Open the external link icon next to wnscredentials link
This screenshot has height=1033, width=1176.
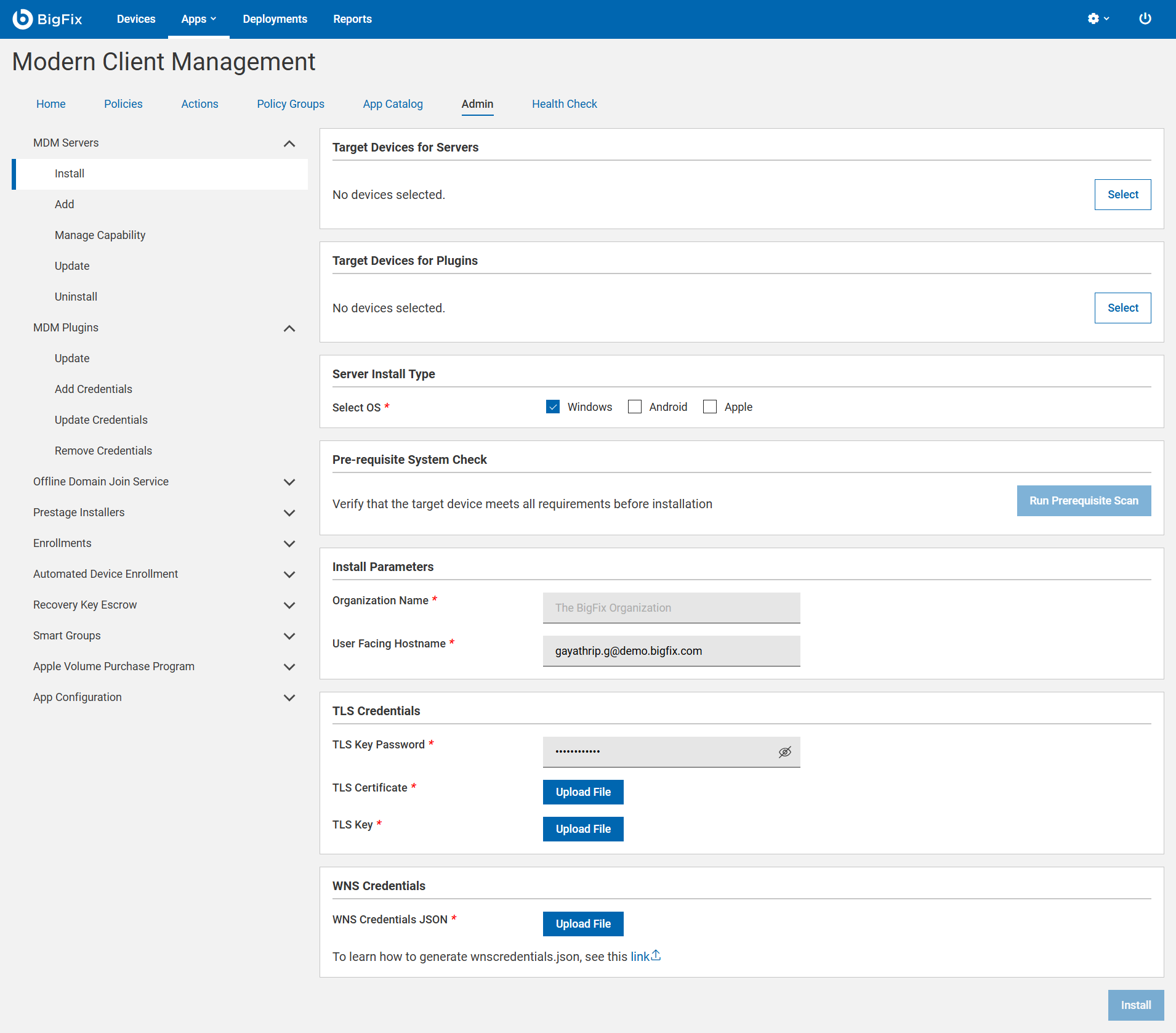655,954
